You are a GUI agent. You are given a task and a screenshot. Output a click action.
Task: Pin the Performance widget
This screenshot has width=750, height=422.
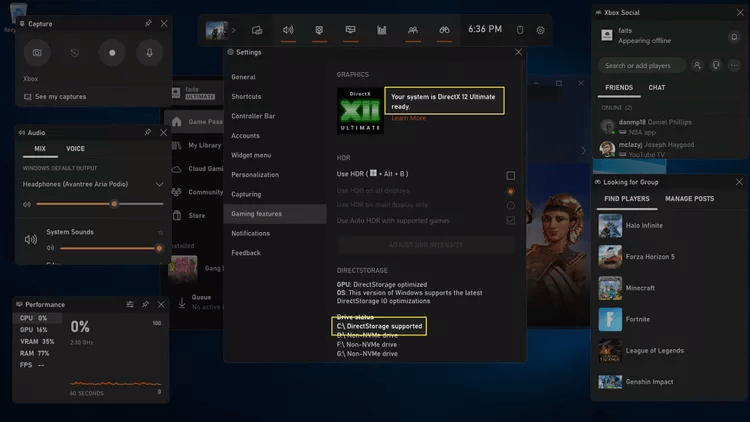pyautogui.click(x=145, y=304)
